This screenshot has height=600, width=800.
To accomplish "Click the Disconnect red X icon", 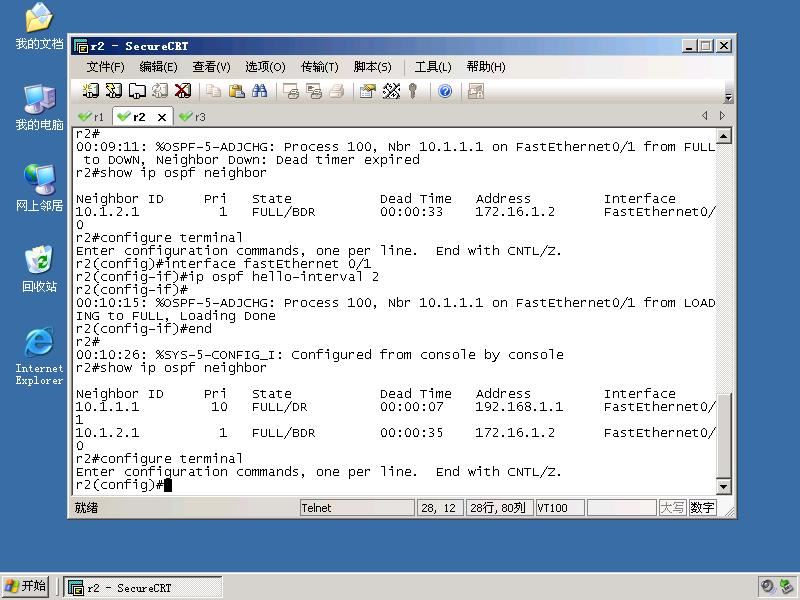I will coord(183,91).
